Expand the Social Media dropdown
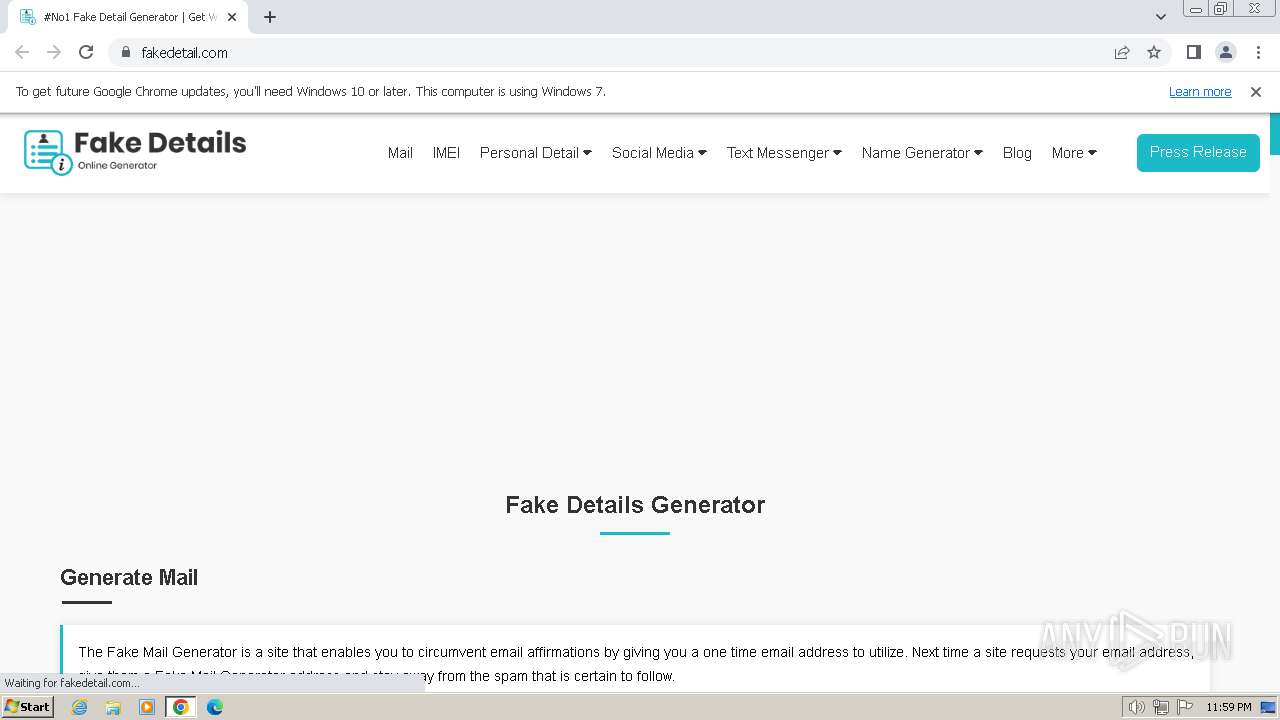Screen dimensions: 1280x720 tap(659, 153)
